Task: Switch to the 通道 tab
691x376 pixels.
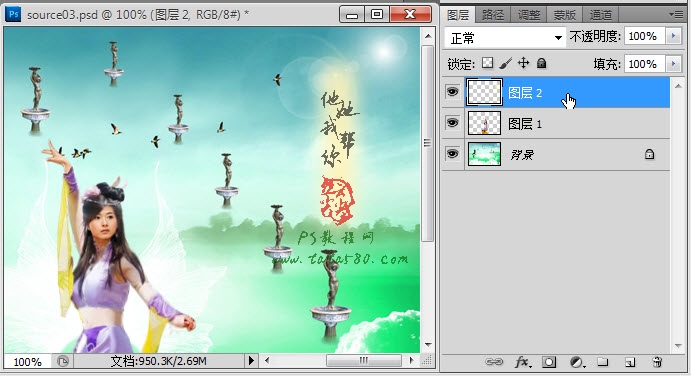Action: (x=601, y=15)
